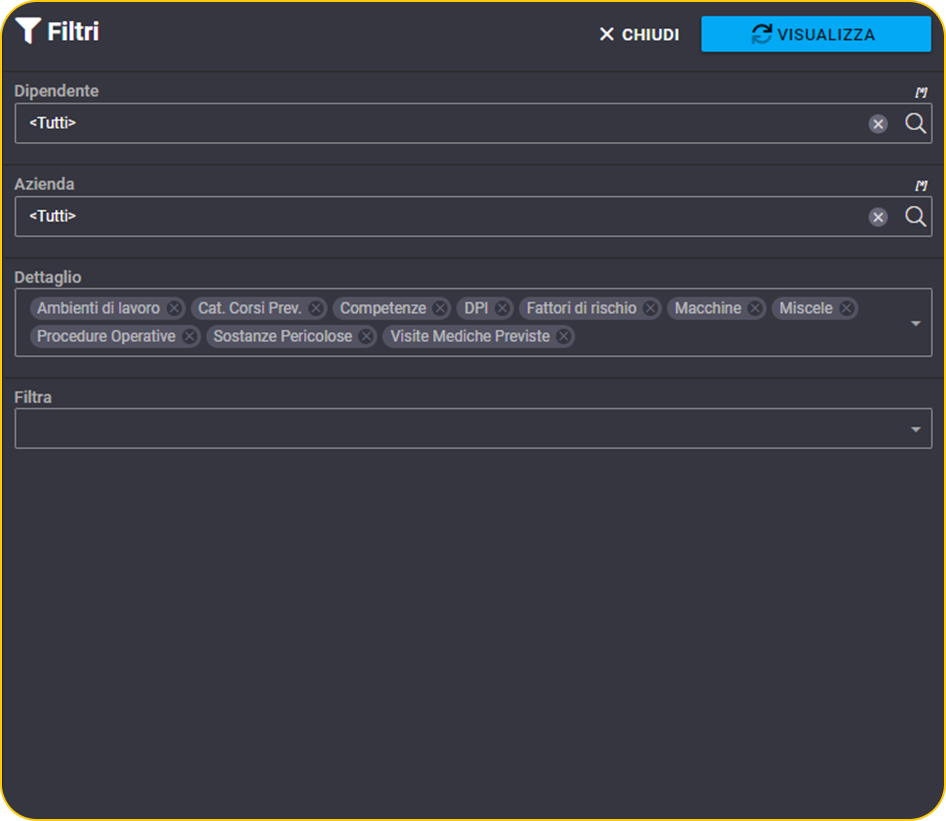Remove the Procedure Operative tag
The image size is (946, 821).
(x=189, y=336)
